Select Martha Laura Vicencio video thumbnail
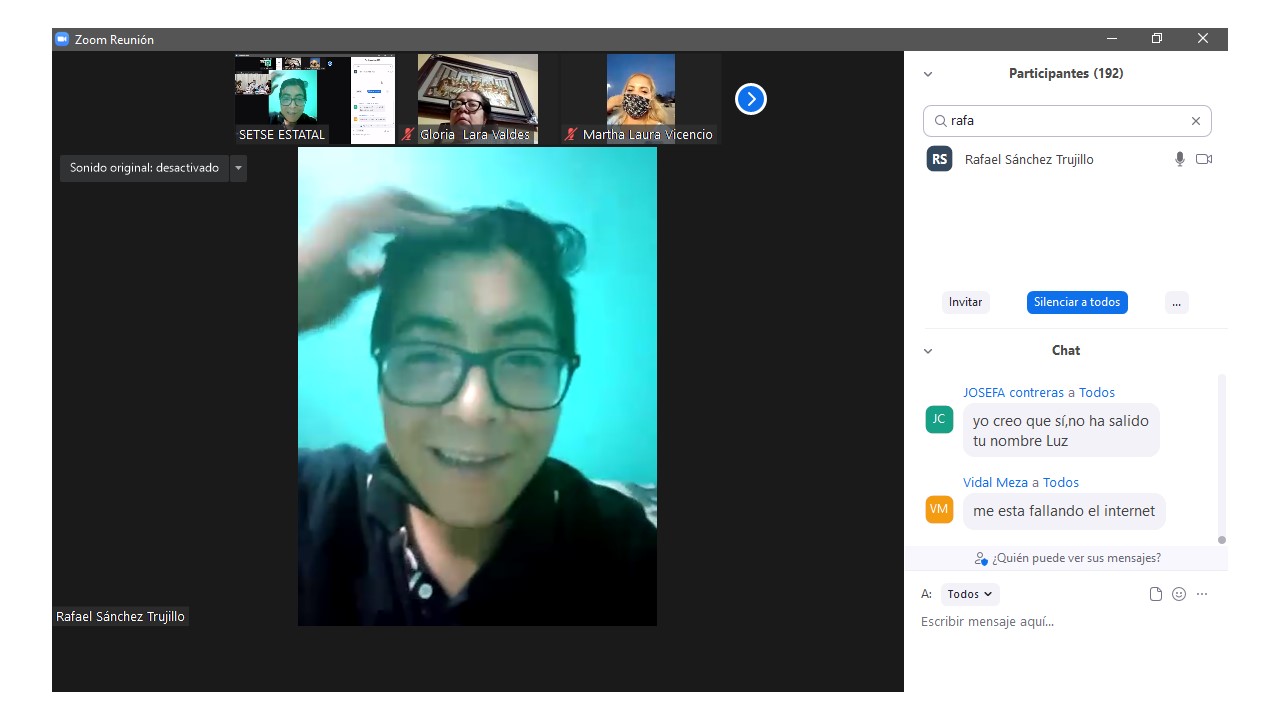Image resolution: width=1280 pixels, height=720 pixels. pyautogui.click(x=641, y=99)
